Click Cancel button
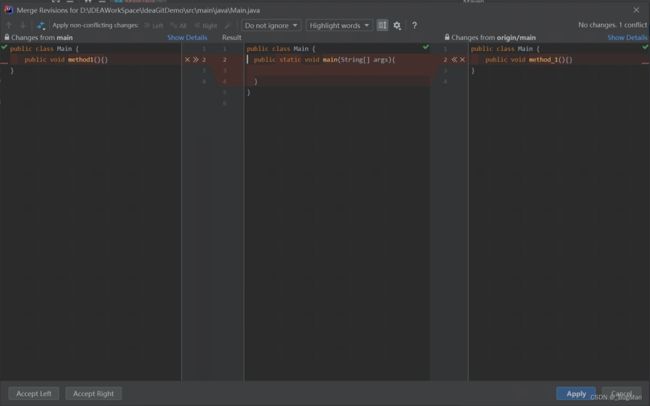This screenshot has height=406, width=650. [x=621, y=394]
